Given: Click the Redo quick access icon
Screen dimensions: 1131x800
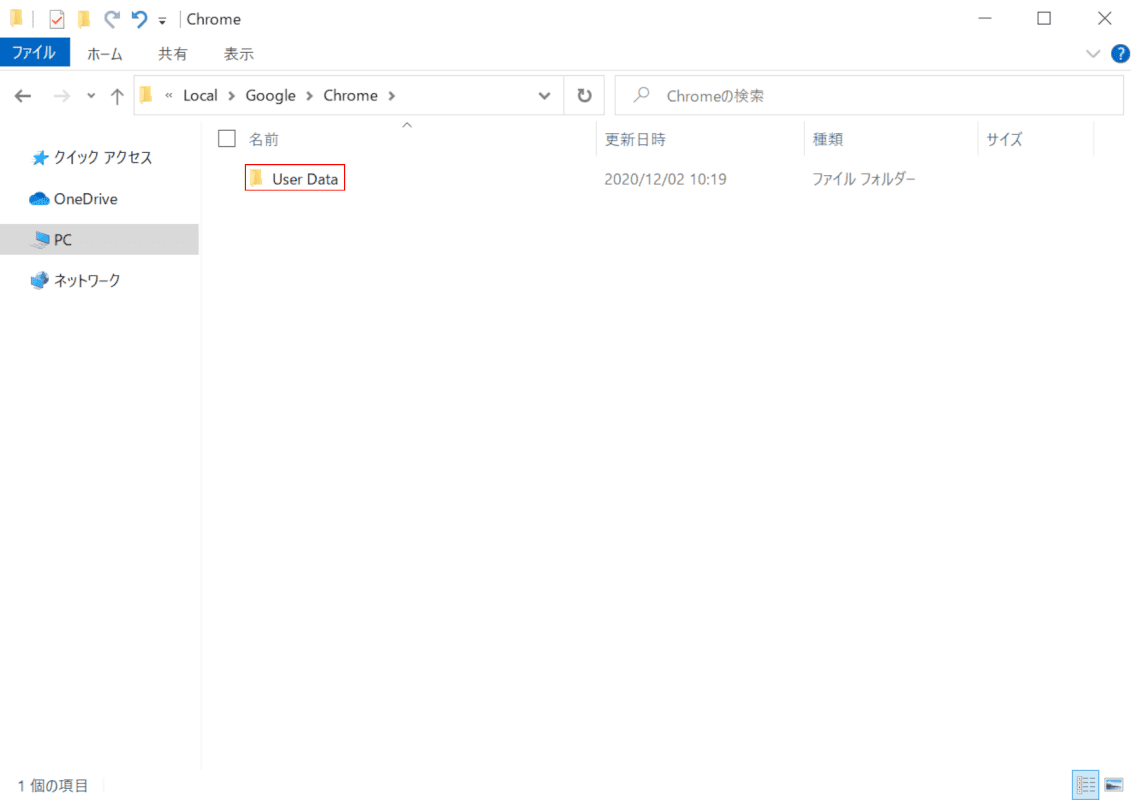Looking at the screenshot, I should click(x=111, y=19).
